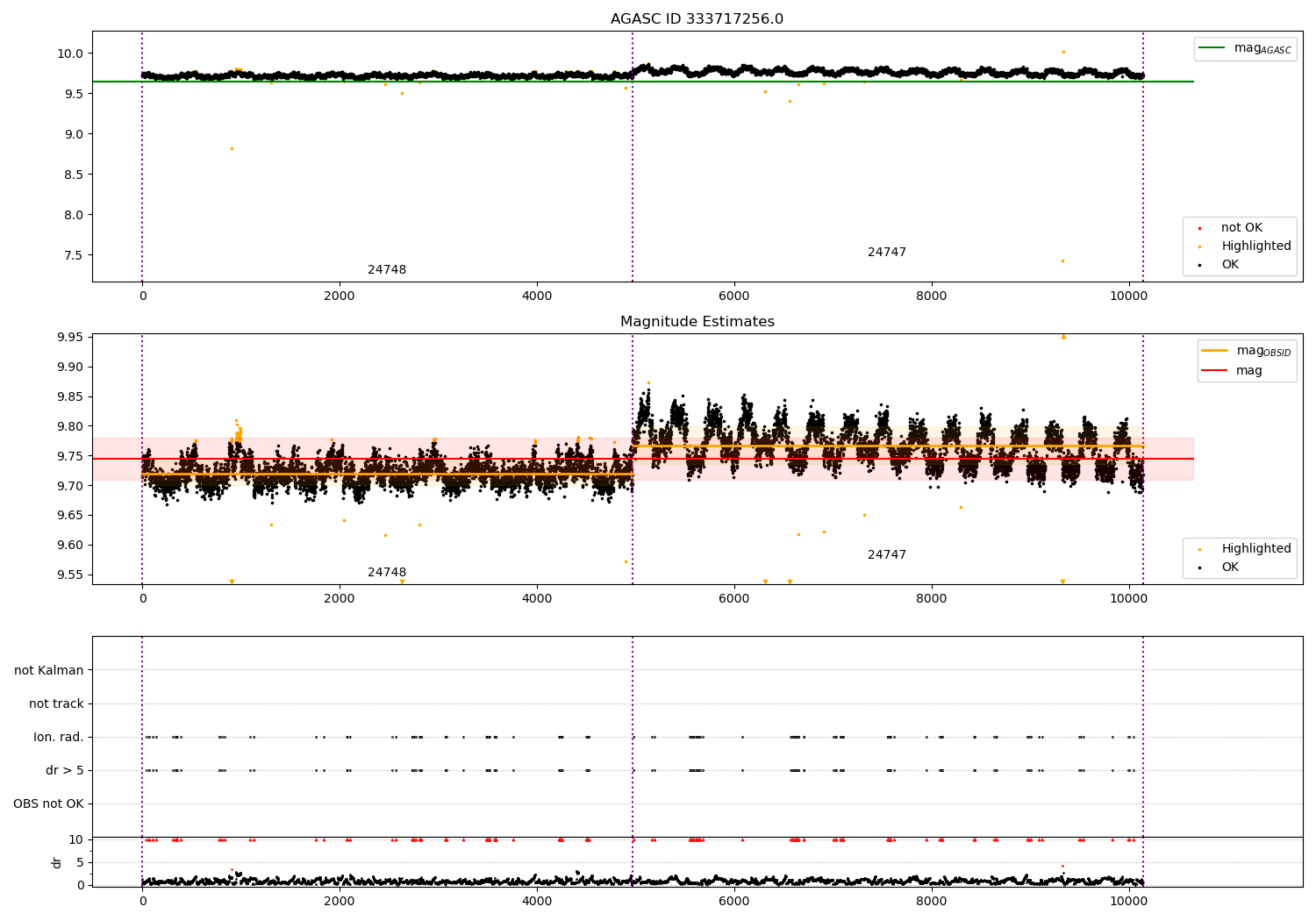Click the lowest orange outlier near 7.4 in the top plot

(1062, 261)
